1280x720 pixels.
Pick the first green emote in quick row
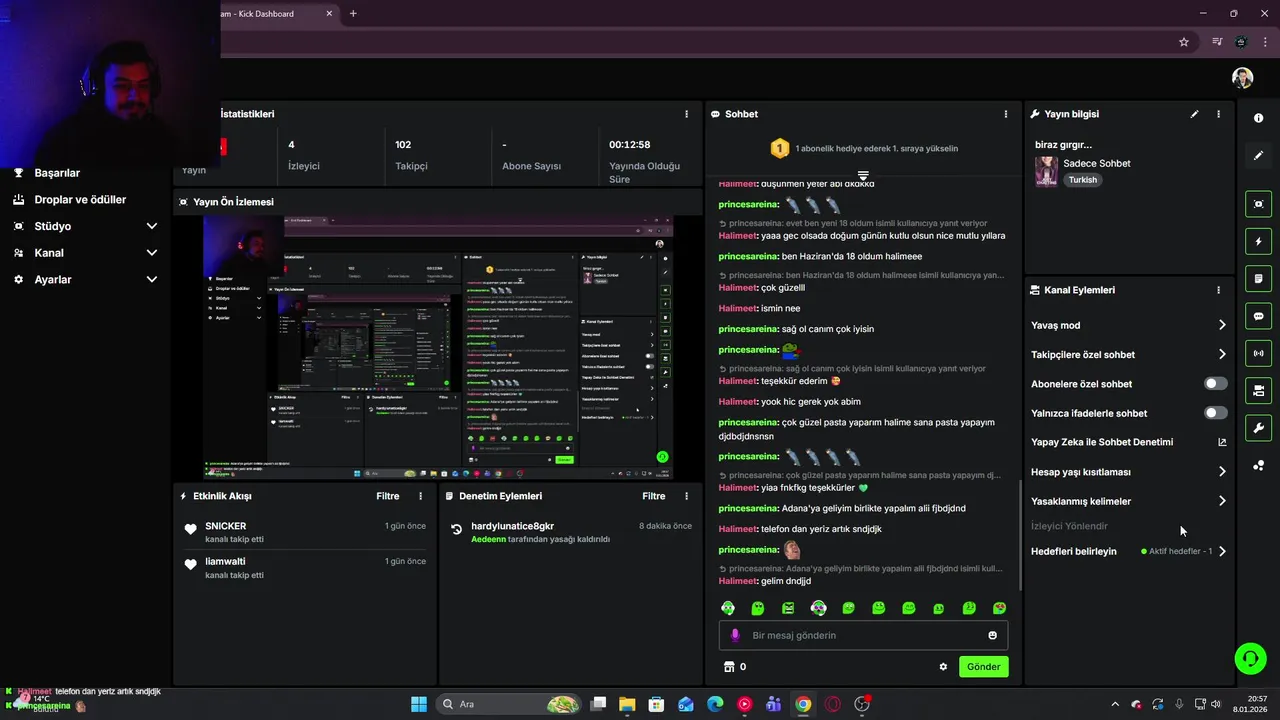click(x=728, y=608)
